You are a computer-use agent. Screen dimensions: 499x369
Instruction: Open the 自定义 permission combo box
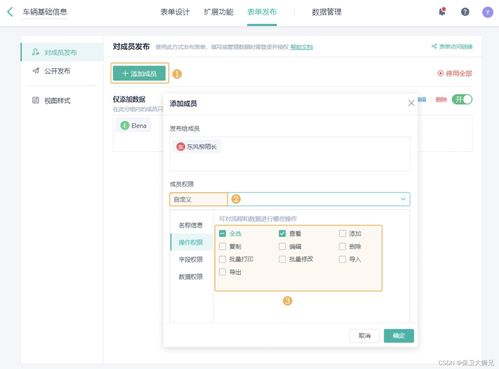click(289, 199)
